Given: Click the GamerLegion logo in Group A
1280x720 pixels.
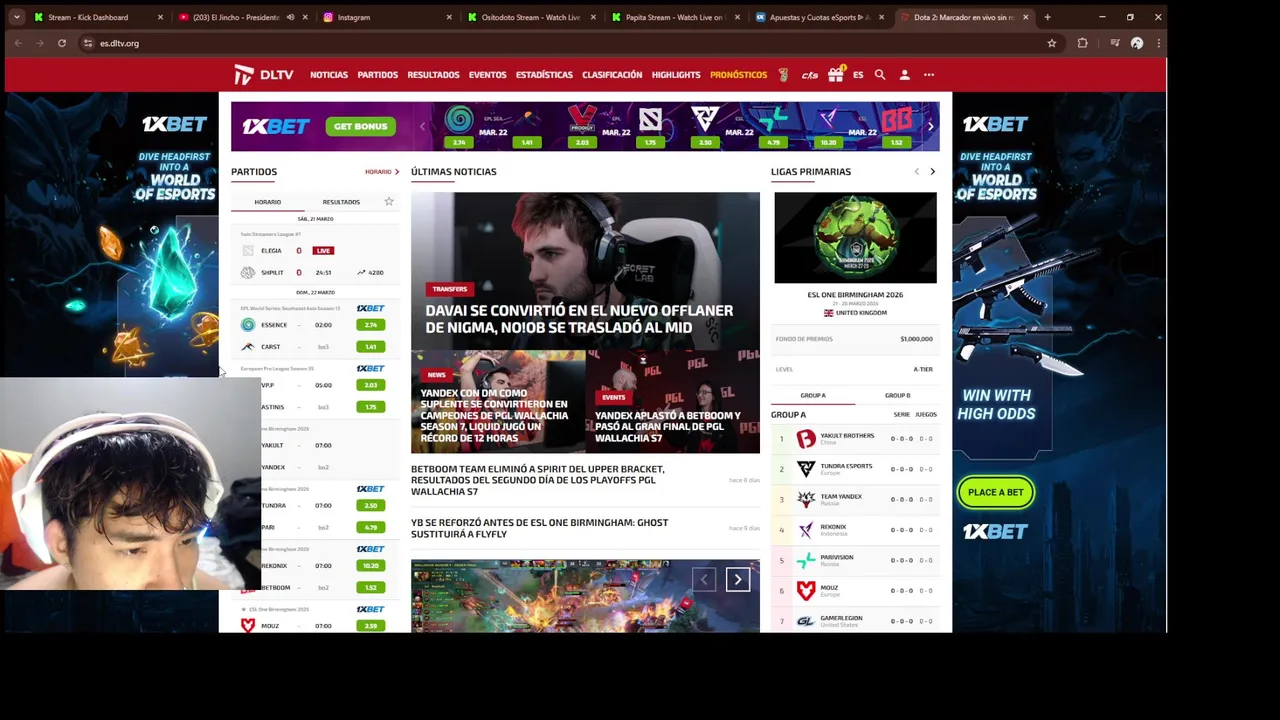Looking at the screenshot, I should (x=806, y=621).
